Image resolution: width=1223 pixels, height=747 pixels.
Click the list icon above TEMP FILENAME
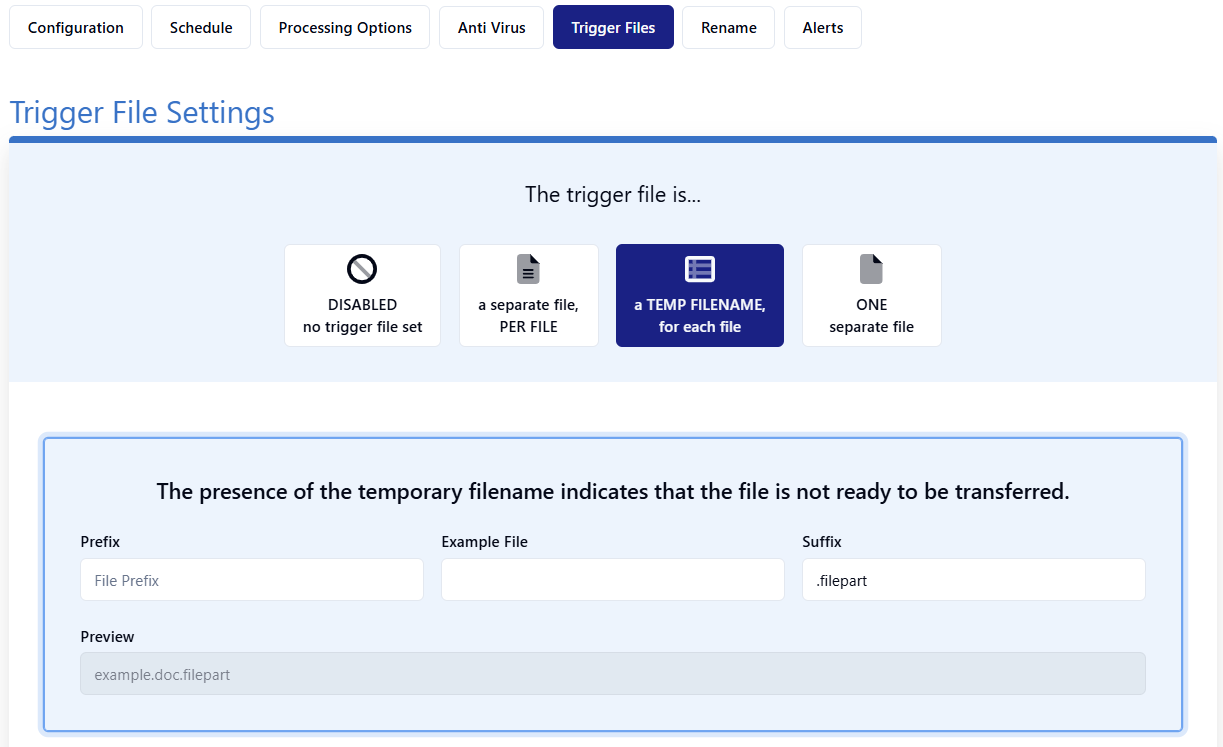(699, 269)
